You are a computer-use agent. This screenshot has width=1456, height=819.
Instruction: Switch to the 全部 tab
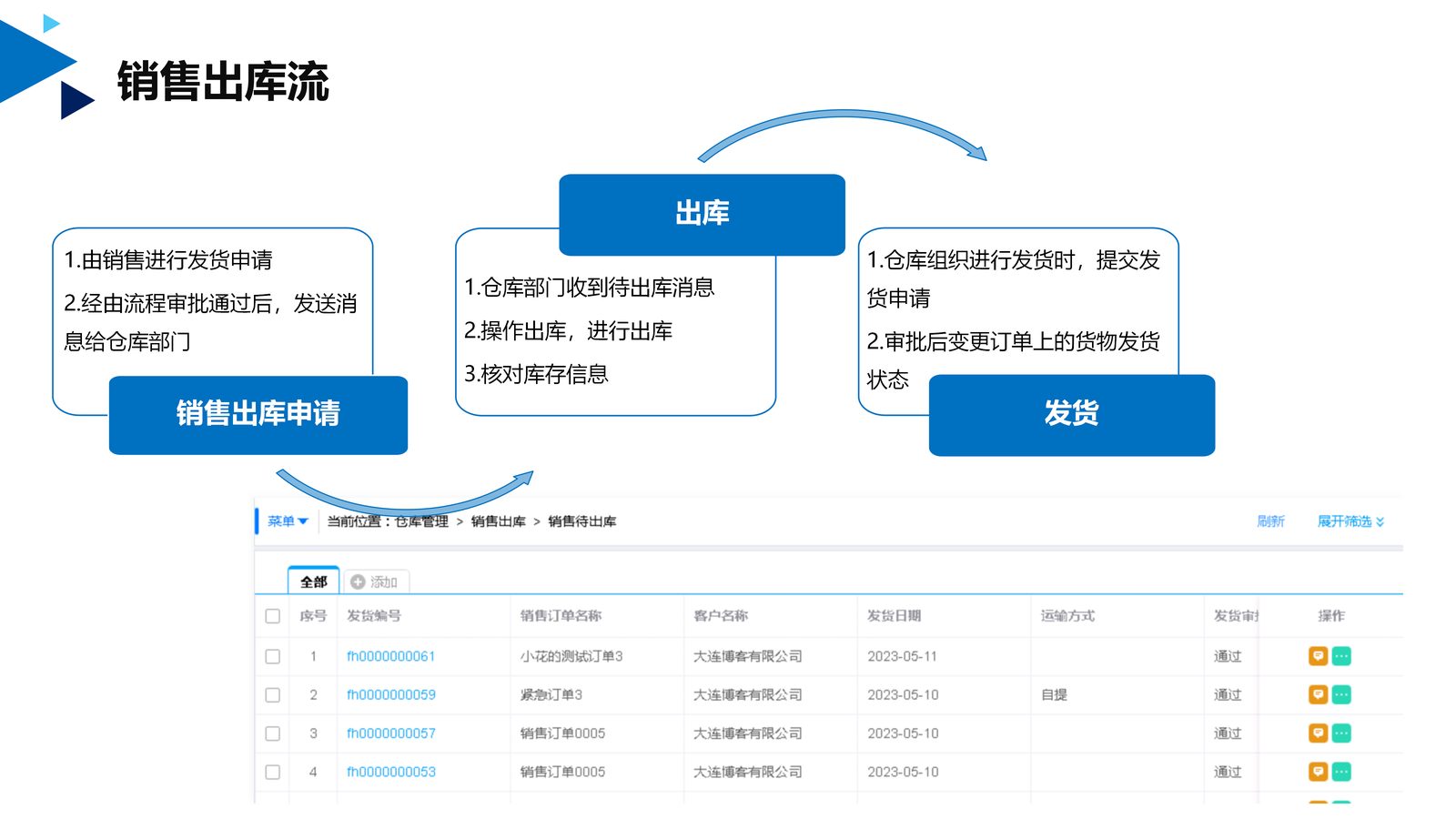[313, 581]
